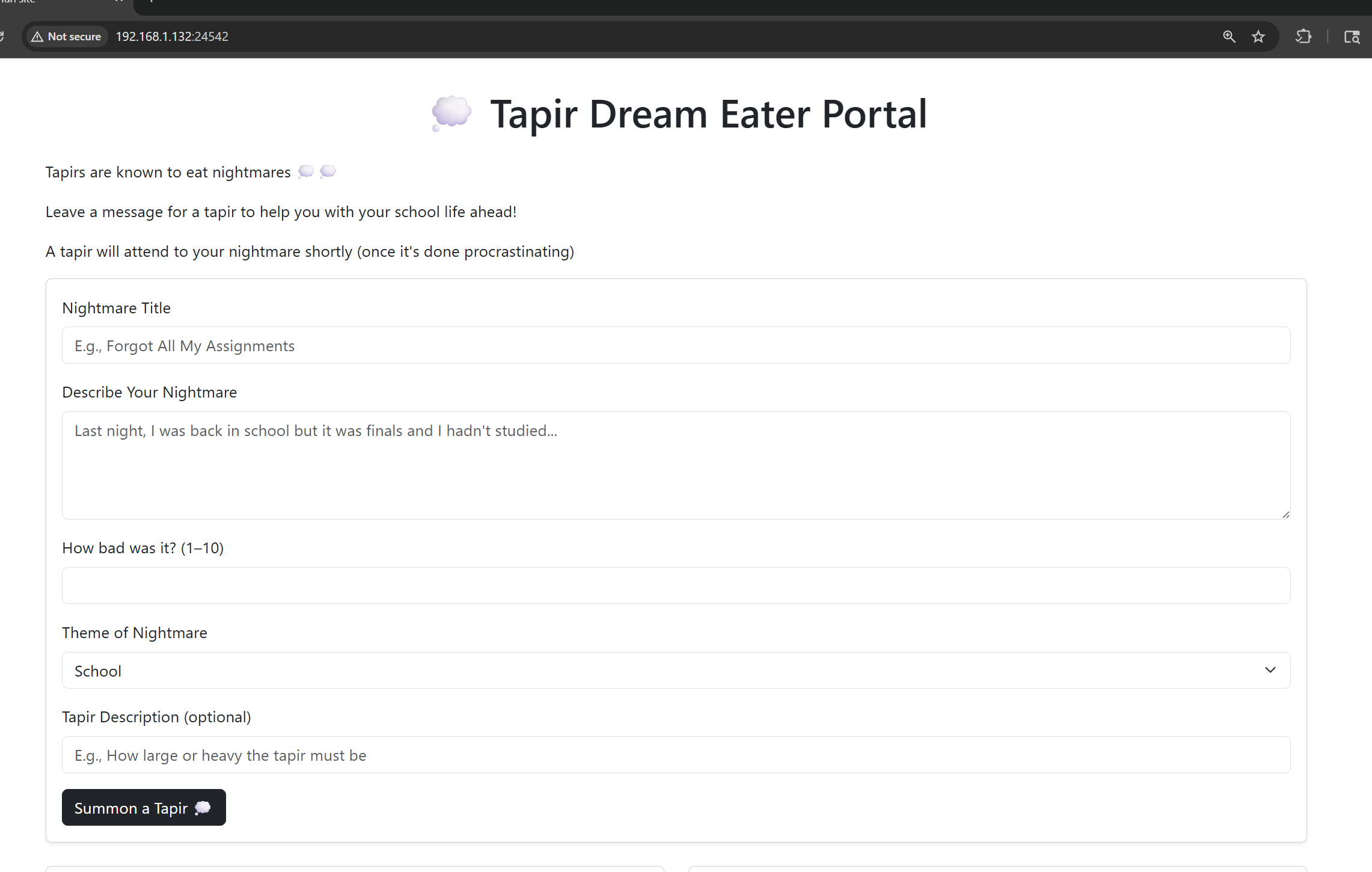Click the rightmost browser toolbar icon
Screen dimensions: 1372x872
point(1352,37)
